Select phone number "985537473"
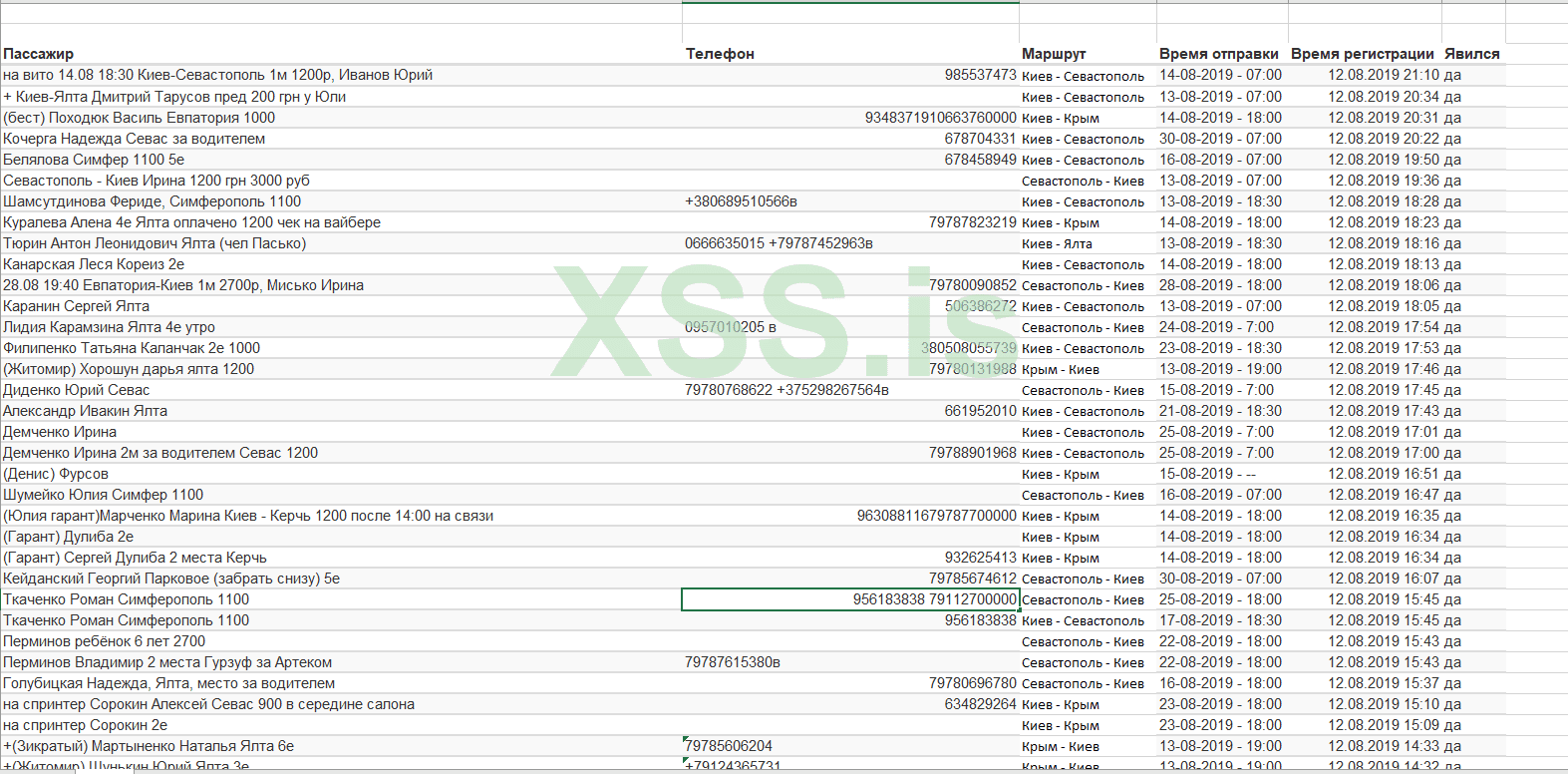Viewport: 1568px width, 774px height. (981, 75)
